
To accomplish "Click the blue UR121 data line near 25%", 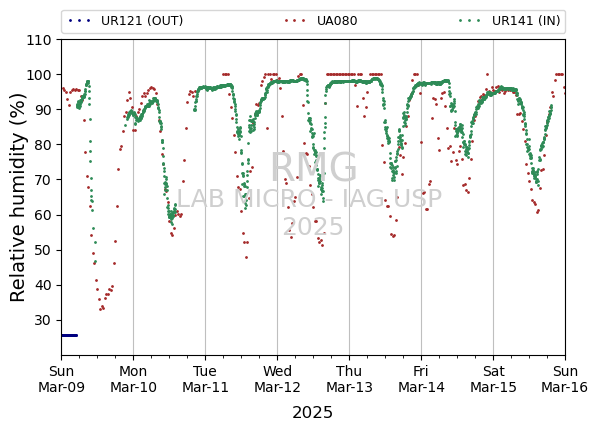I will [x=70, y=335].
